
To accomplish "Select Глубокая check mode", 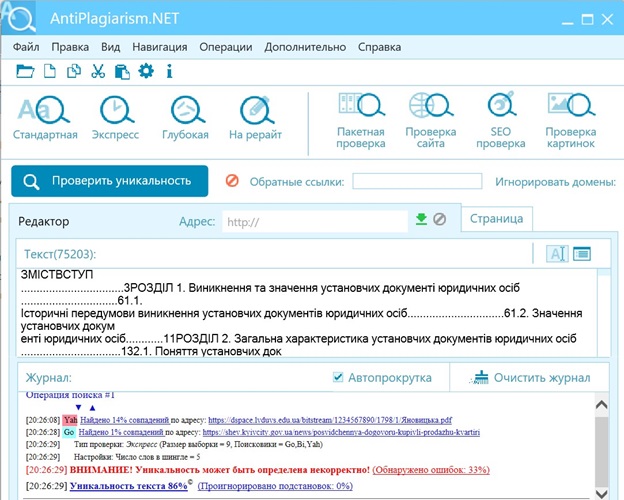I will 185,117.
